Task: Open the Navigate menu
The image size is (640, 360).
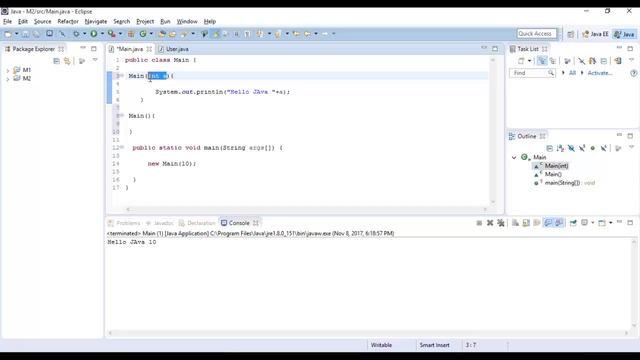Action: coord(96,22)
